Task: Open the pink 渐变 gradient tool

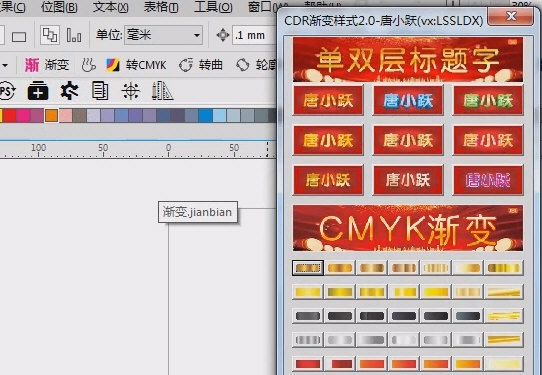Action: pos(47,65)
